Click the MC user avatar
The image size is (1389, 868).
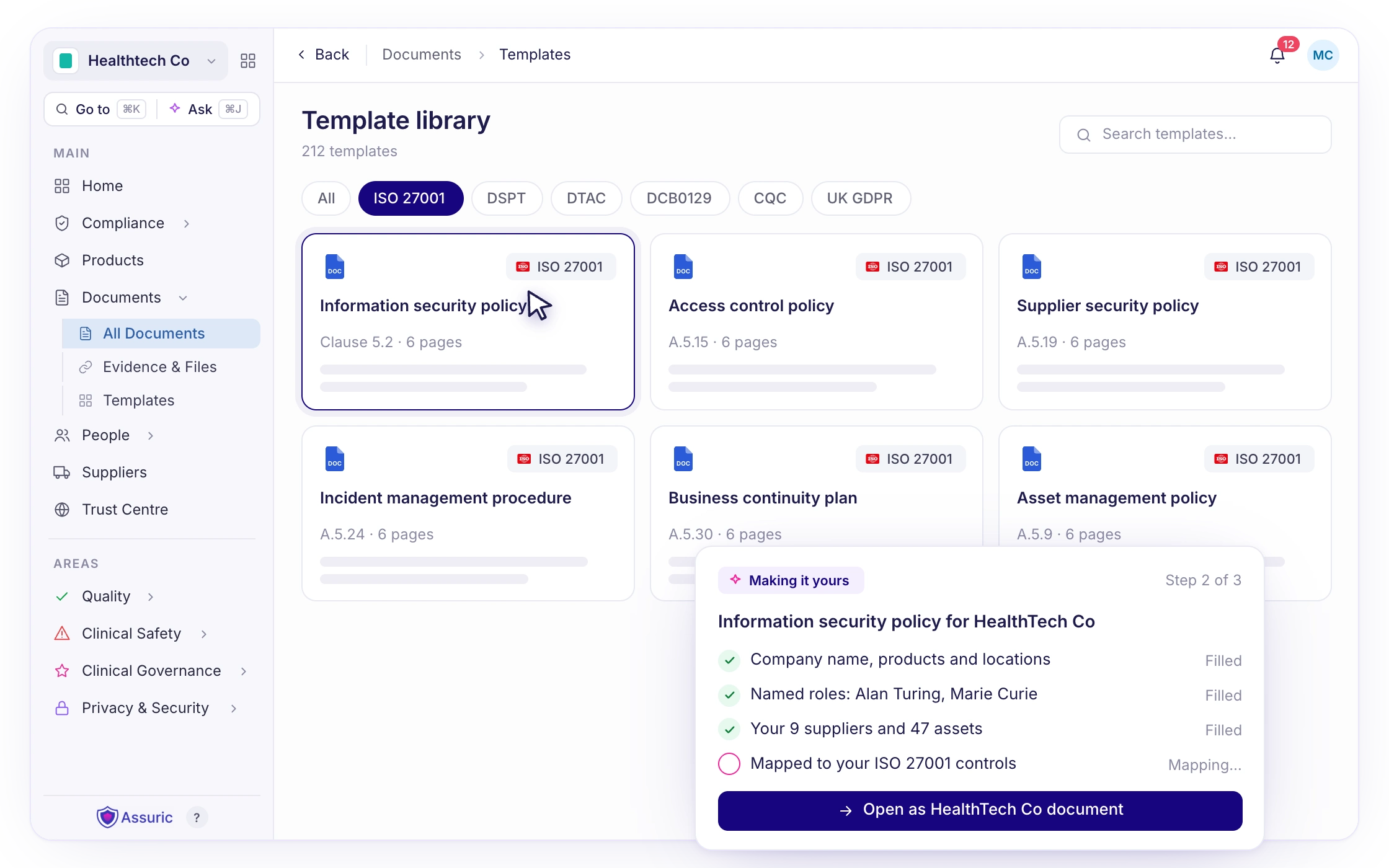pyautogui.click(x=1323, y=55)
